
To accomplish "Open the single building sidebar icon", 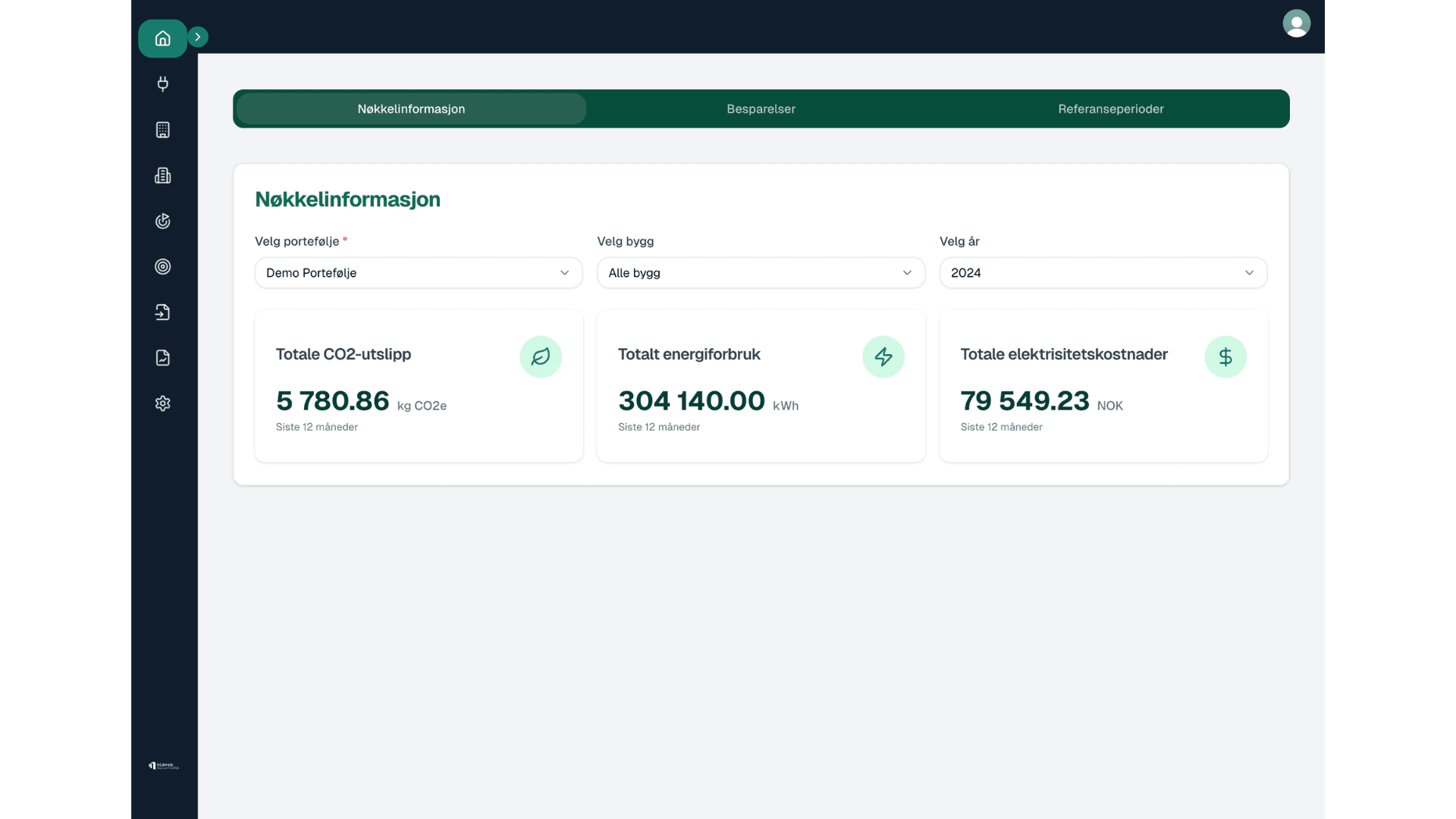I will 162,130.
